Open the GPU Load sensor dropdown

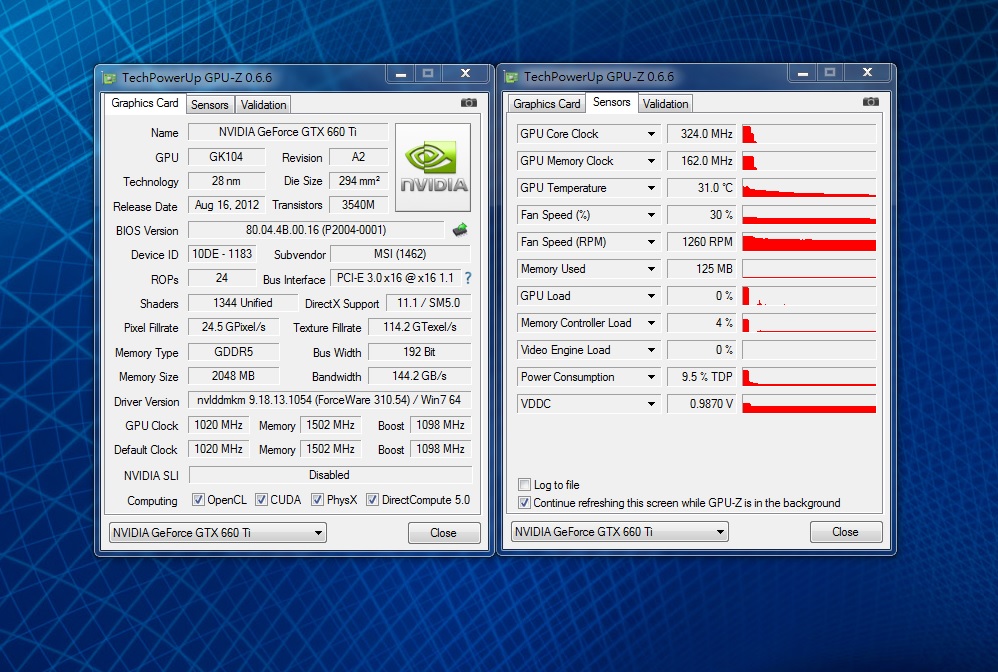(651, 296)
